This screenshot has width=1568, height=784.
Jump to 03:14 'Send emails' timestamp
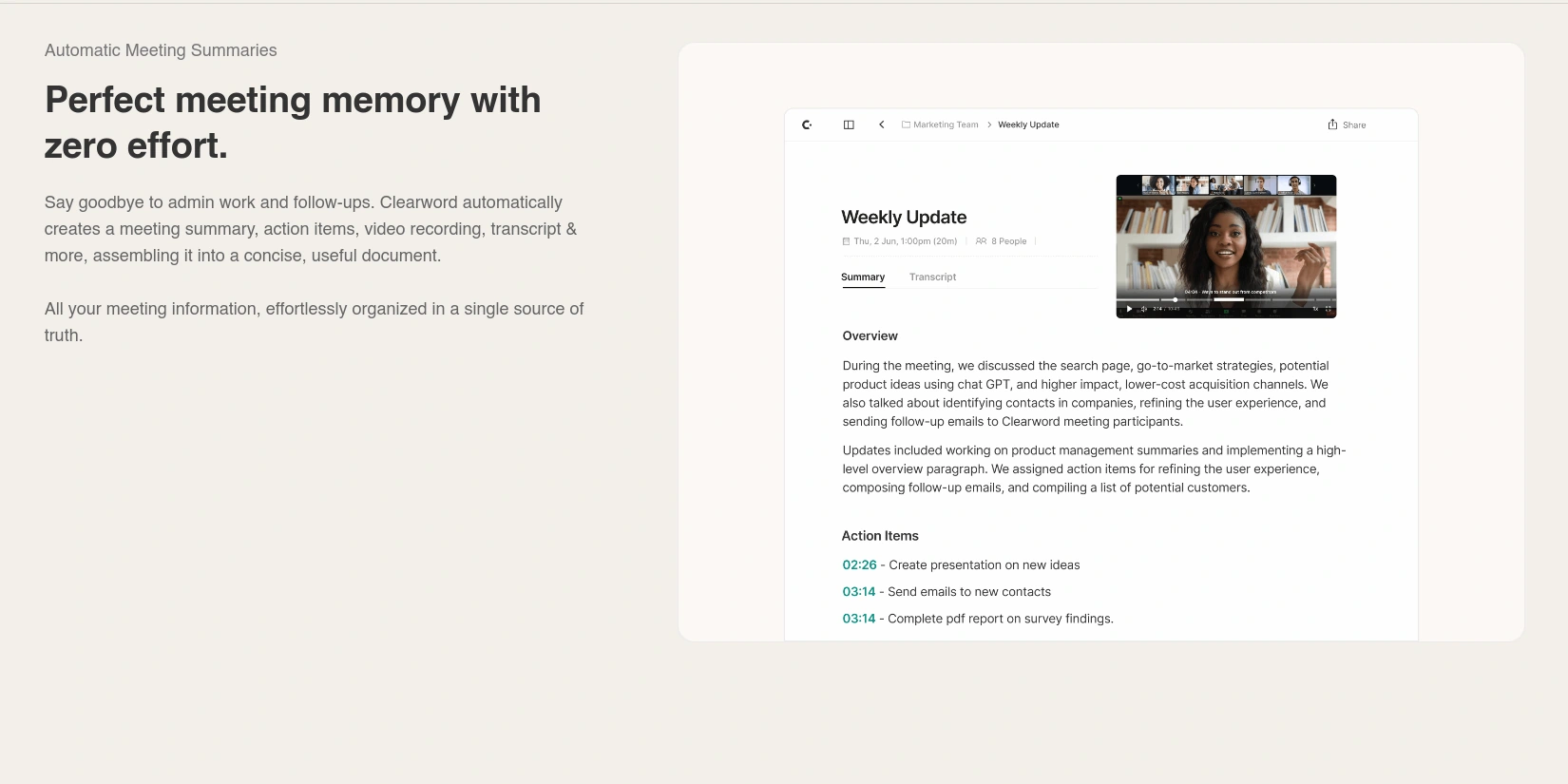858,592
